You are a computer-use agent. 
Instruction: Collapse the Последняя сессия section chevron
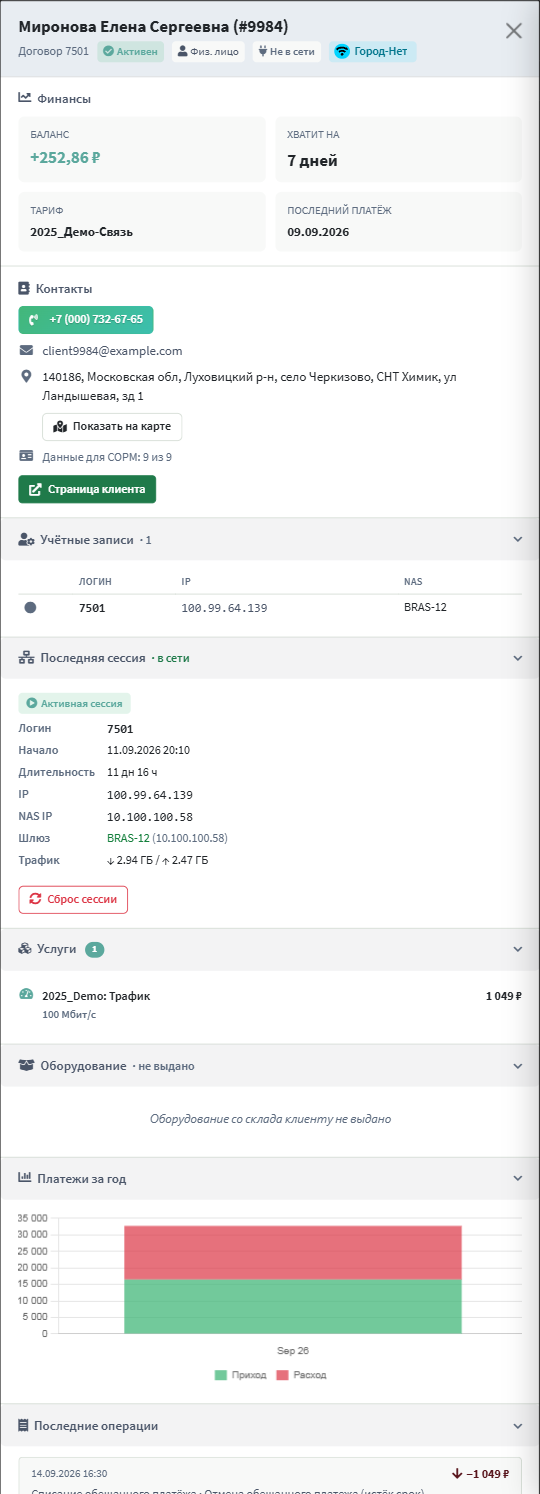click(x=518, y=658)
